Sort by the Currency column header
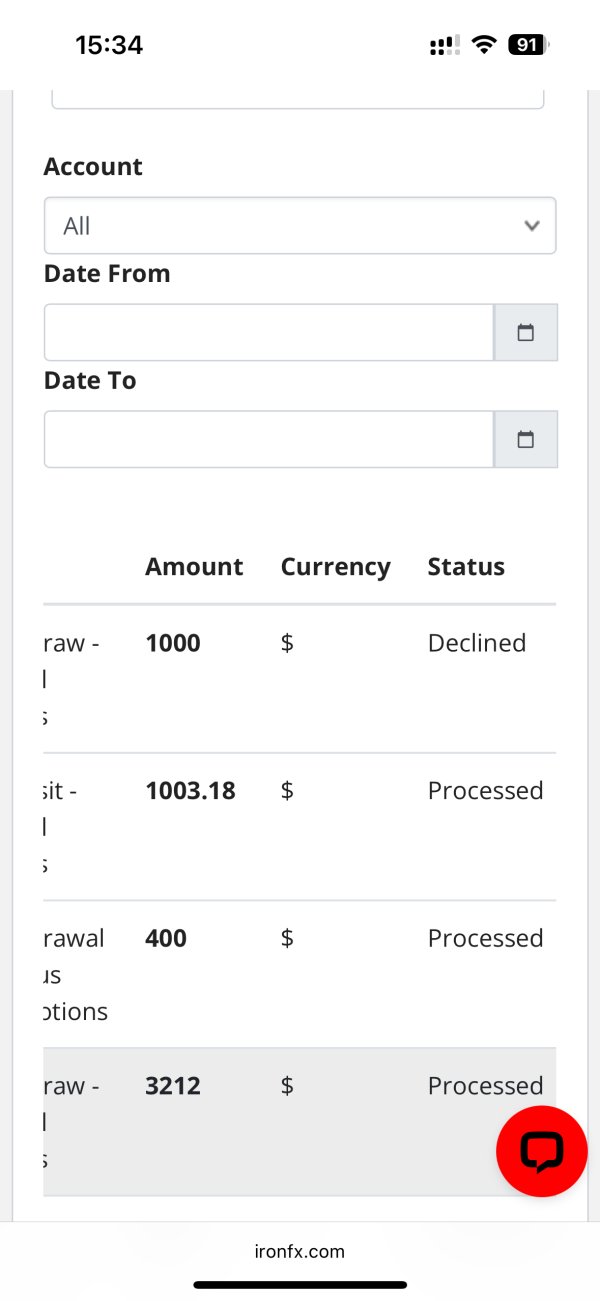The width and height of the screenshot is (600, 1301). (x=335, y=567)
